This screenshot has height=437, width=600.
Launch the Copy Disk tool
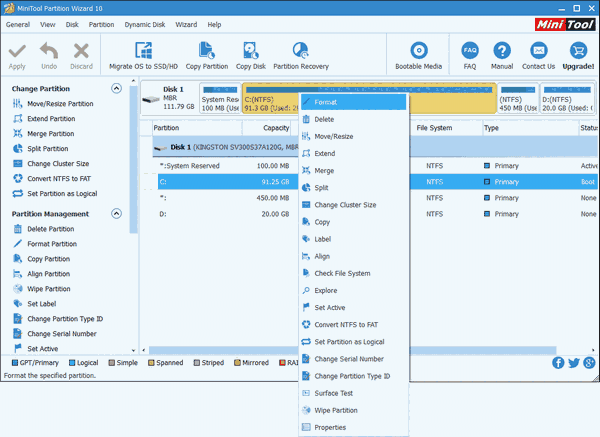pos(250,50)
